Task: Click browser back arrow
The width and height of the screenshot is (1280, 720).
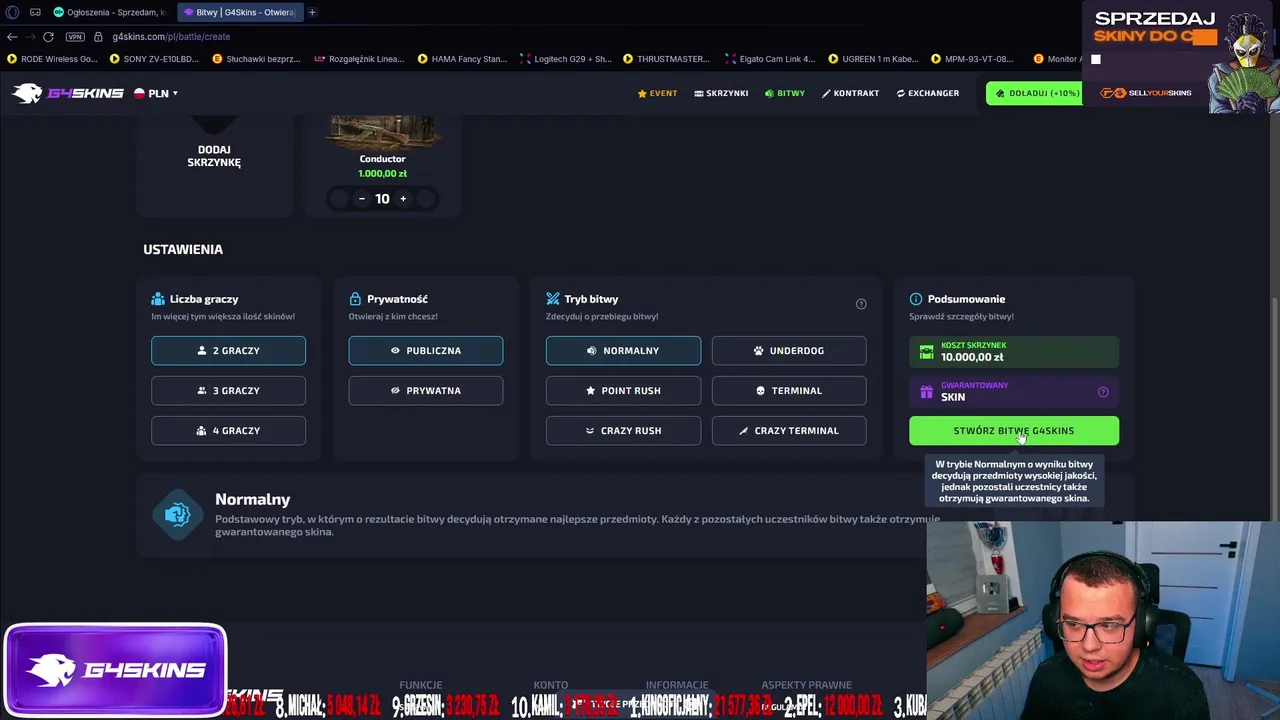Action: [12, 37]
